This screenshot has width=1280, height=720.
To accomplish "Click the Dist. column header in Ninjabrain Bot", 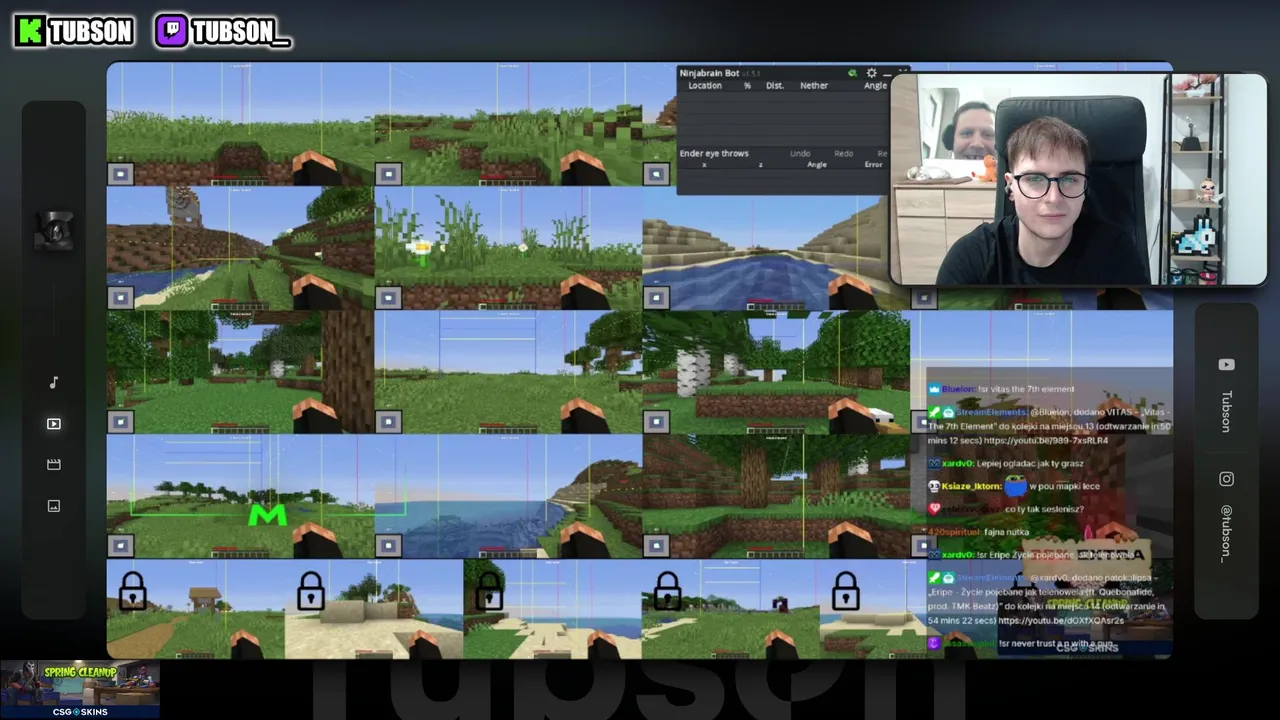I will click(775, 86).
